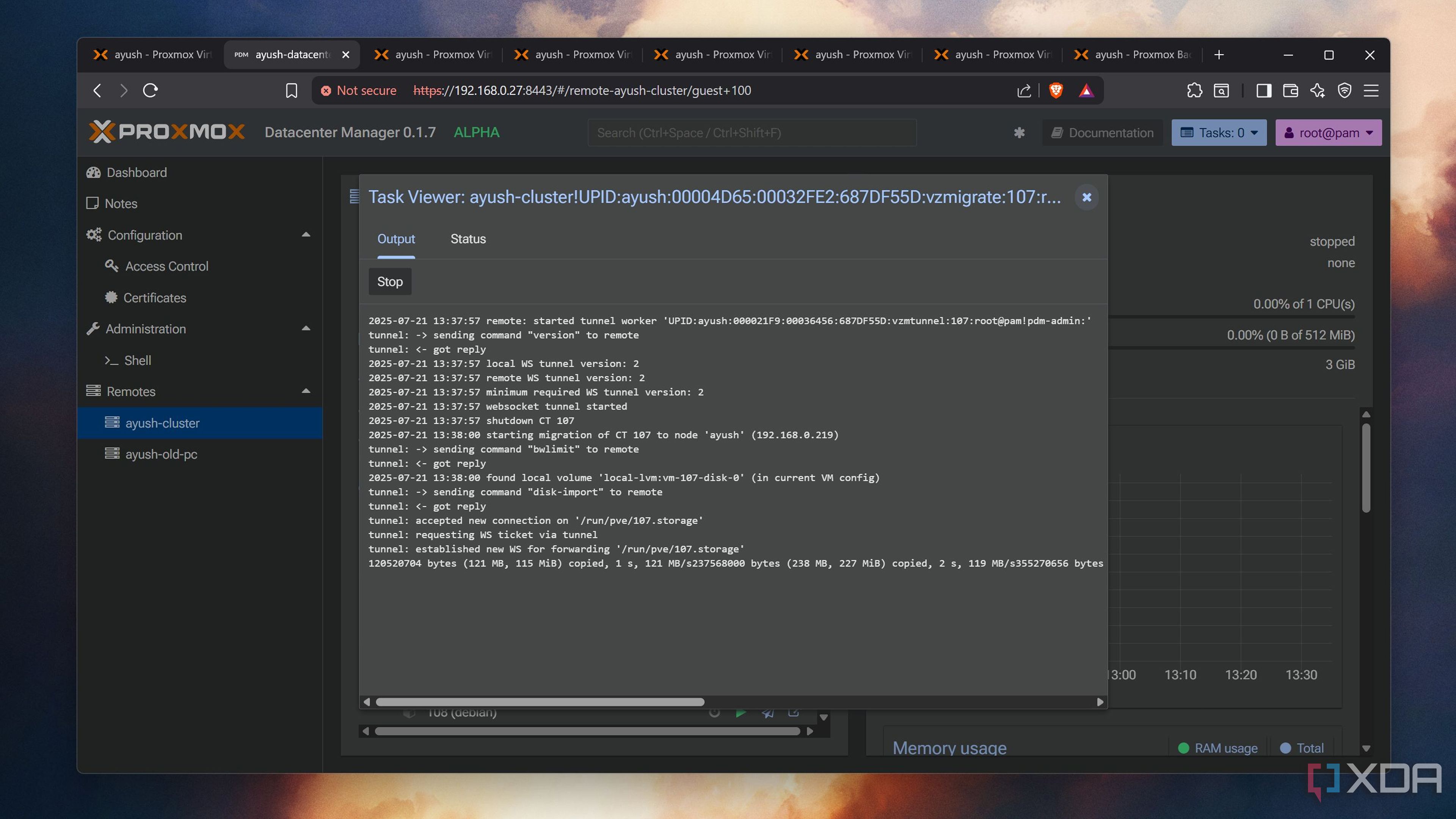Viewport: 1456px width, 819px height.
Task: Bookmark this page
Action: click(291, 91)
